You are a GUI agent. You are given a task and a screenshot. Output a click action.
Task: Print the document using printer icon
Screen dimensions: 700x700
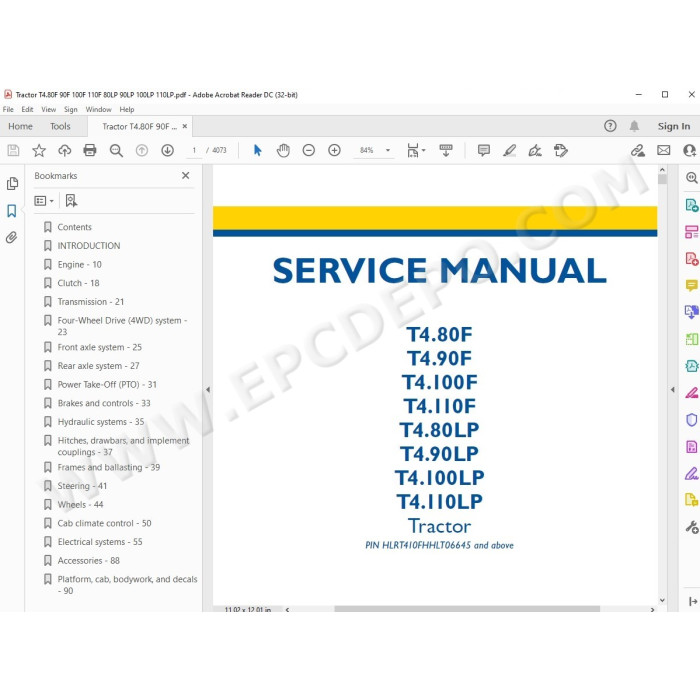[90, 150]
